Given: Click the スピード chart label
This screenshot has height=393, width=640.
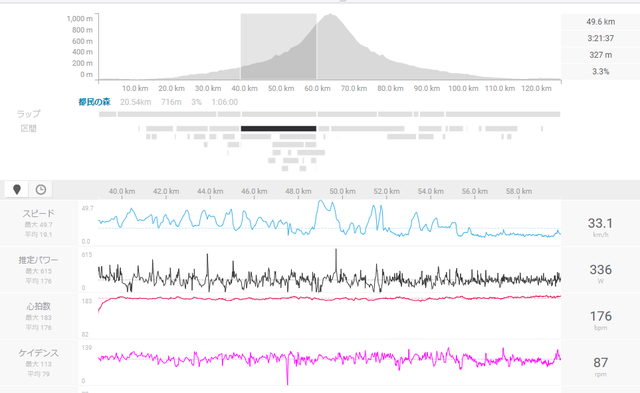Looking at the screenshot, I should 38,213.
